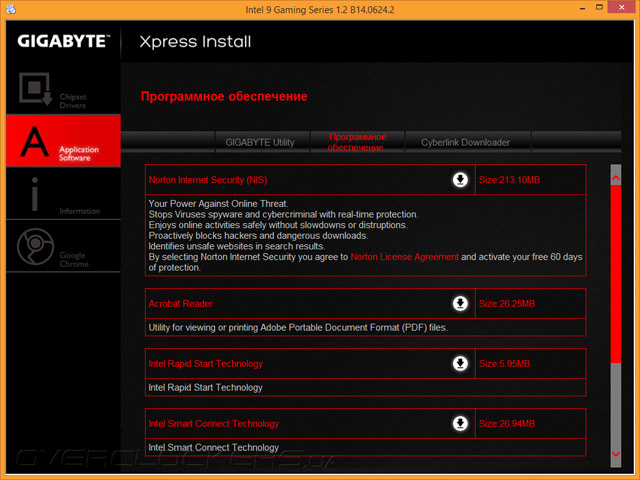Click the red Intel Rapid Start Technology title
Screen dimensions: 640x480
coord(205,364)
